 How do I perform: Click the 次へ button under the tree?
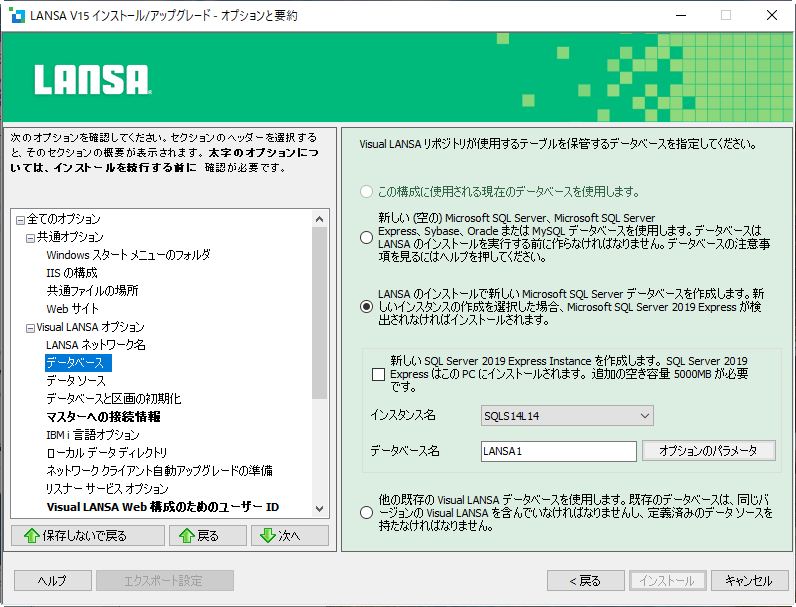point(290,535)
